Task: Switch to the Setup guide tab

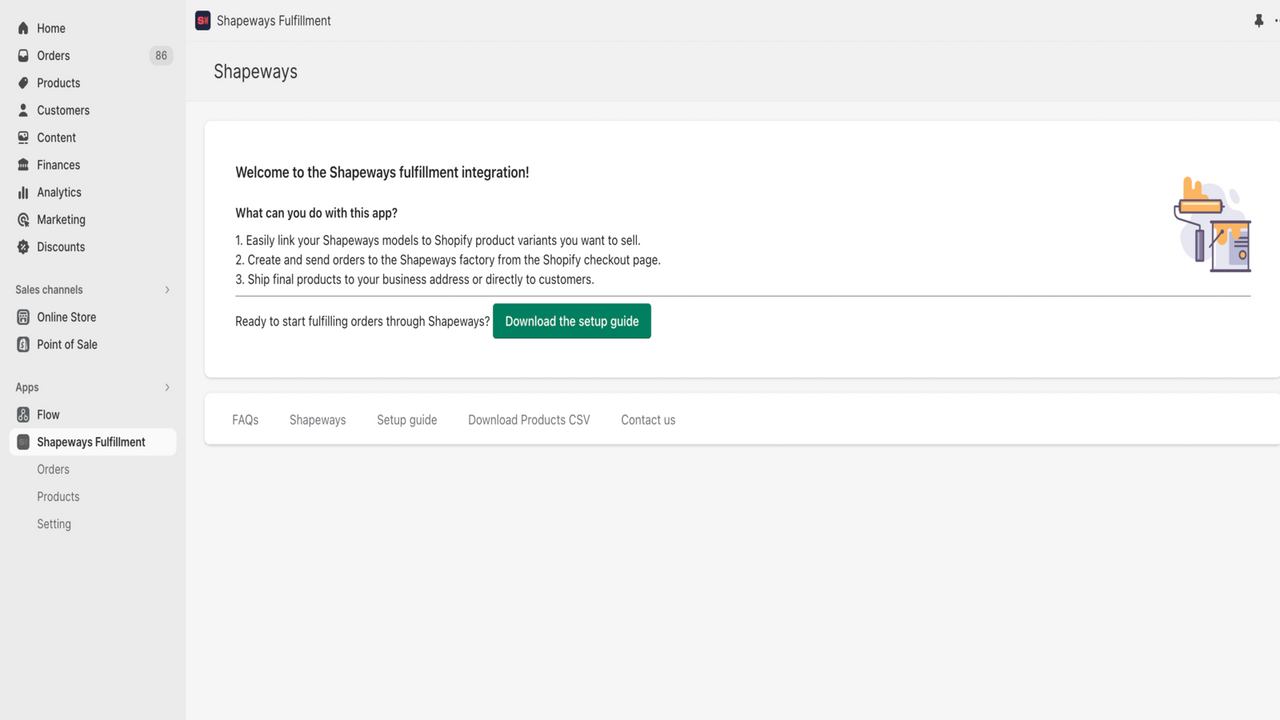Action: 406,419
